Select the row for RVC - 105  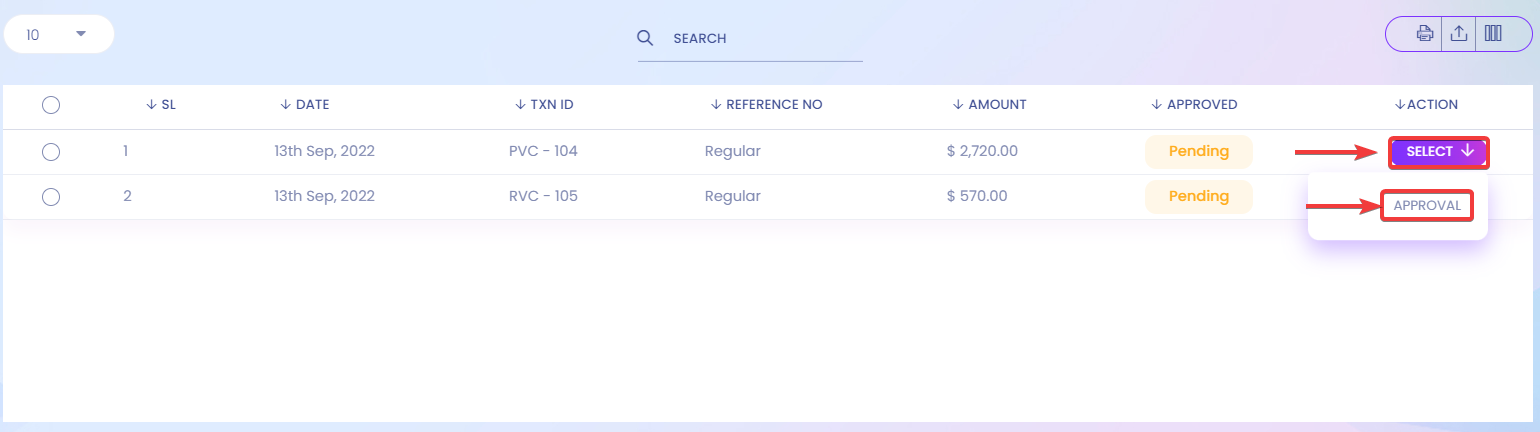pyautogui.click(x=51, y=197)
